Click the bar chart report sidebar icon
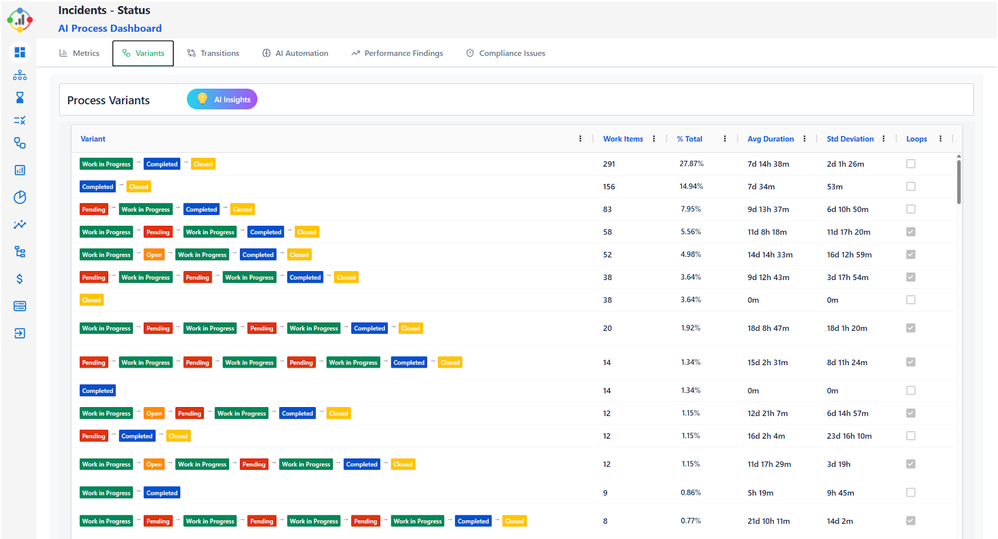This screenshot has height=539, width=998. pos(20,170)
